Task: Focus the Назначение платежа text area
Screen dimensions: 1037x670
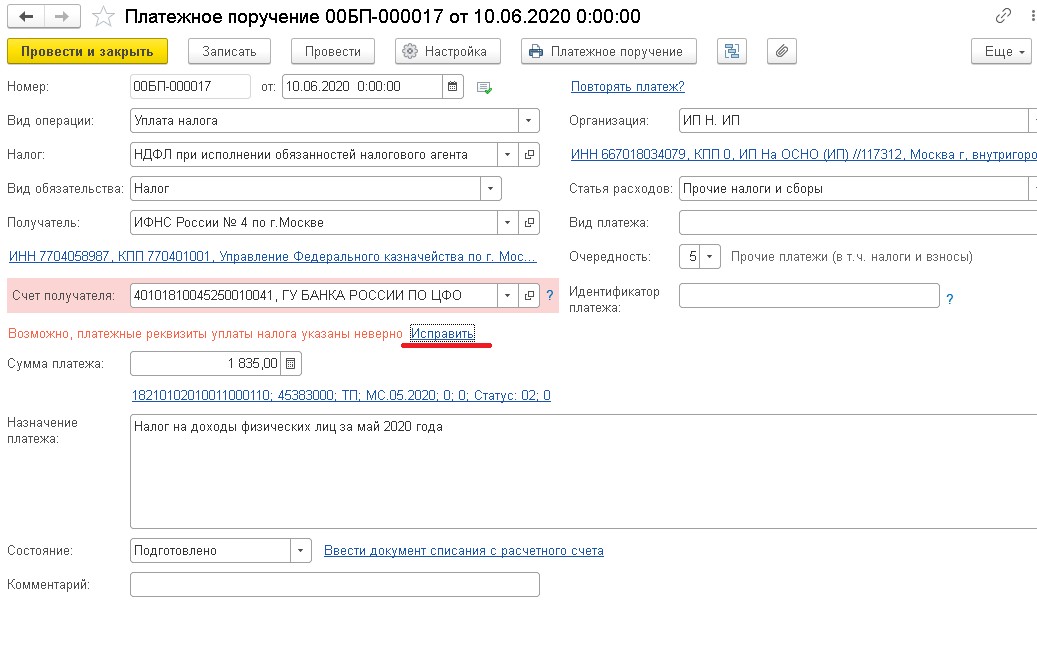Action: pyautogui.click(x=583, y=472)
